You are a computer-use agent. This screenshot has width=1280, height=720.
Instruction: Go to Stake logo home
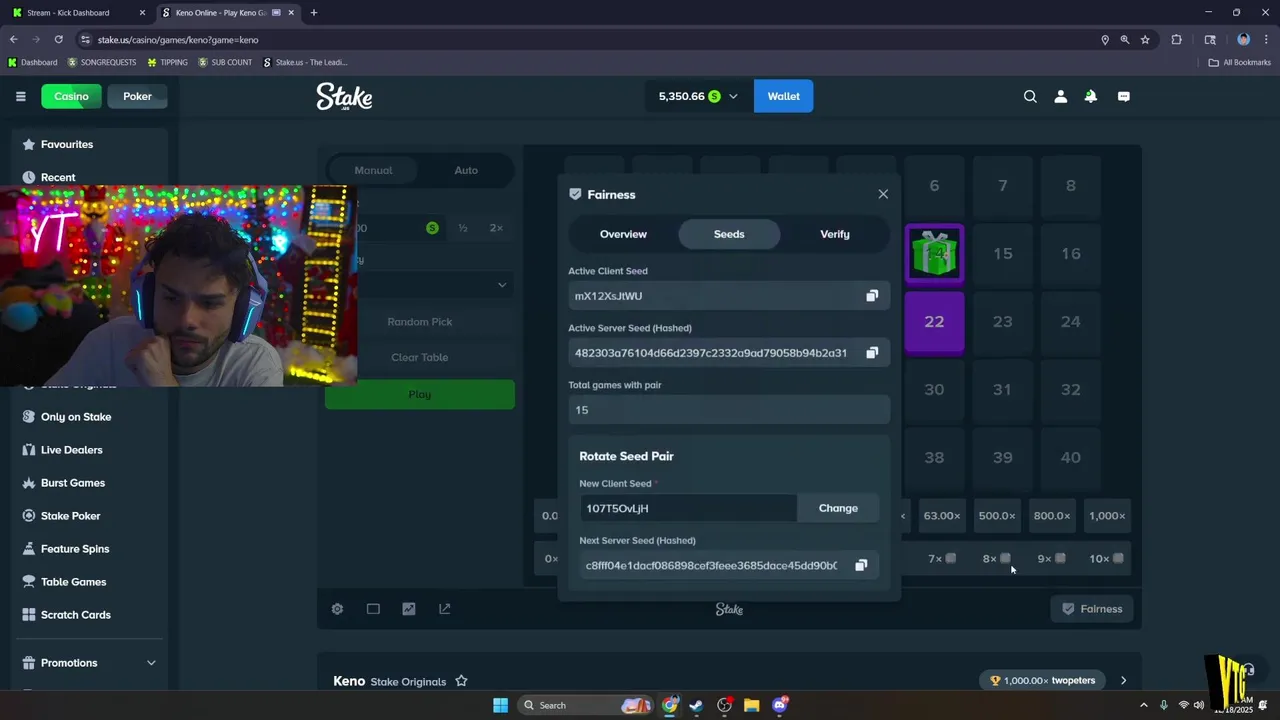point(344,96)
